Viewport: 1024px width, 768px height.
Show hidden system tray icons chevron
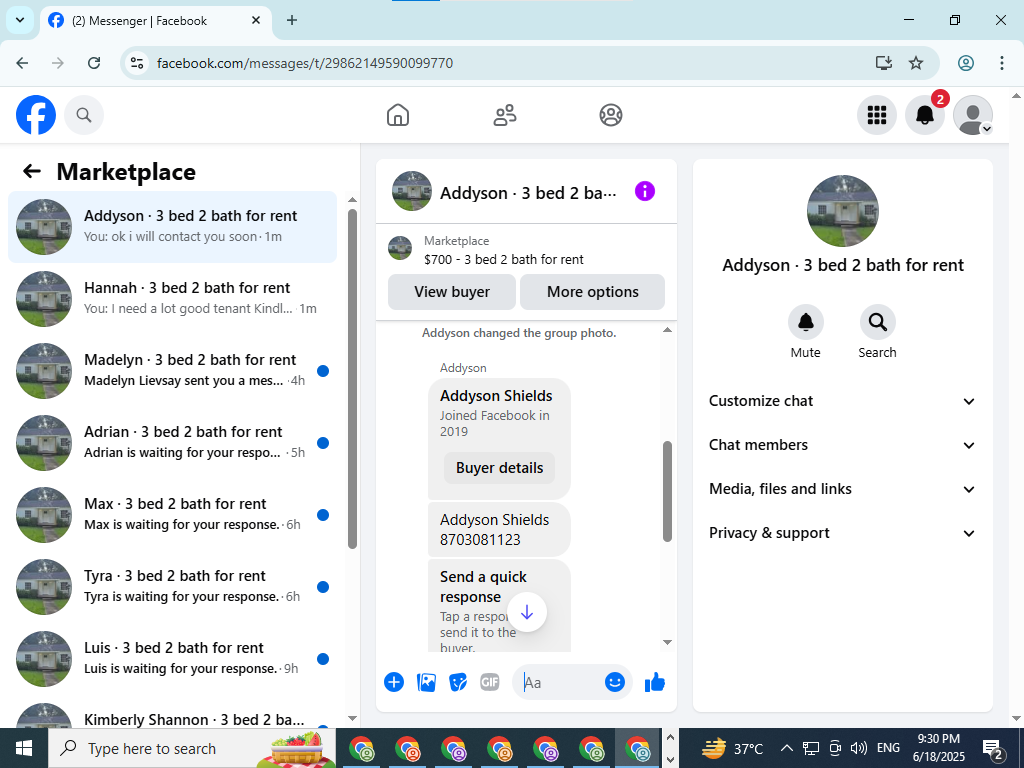[787, 748]
